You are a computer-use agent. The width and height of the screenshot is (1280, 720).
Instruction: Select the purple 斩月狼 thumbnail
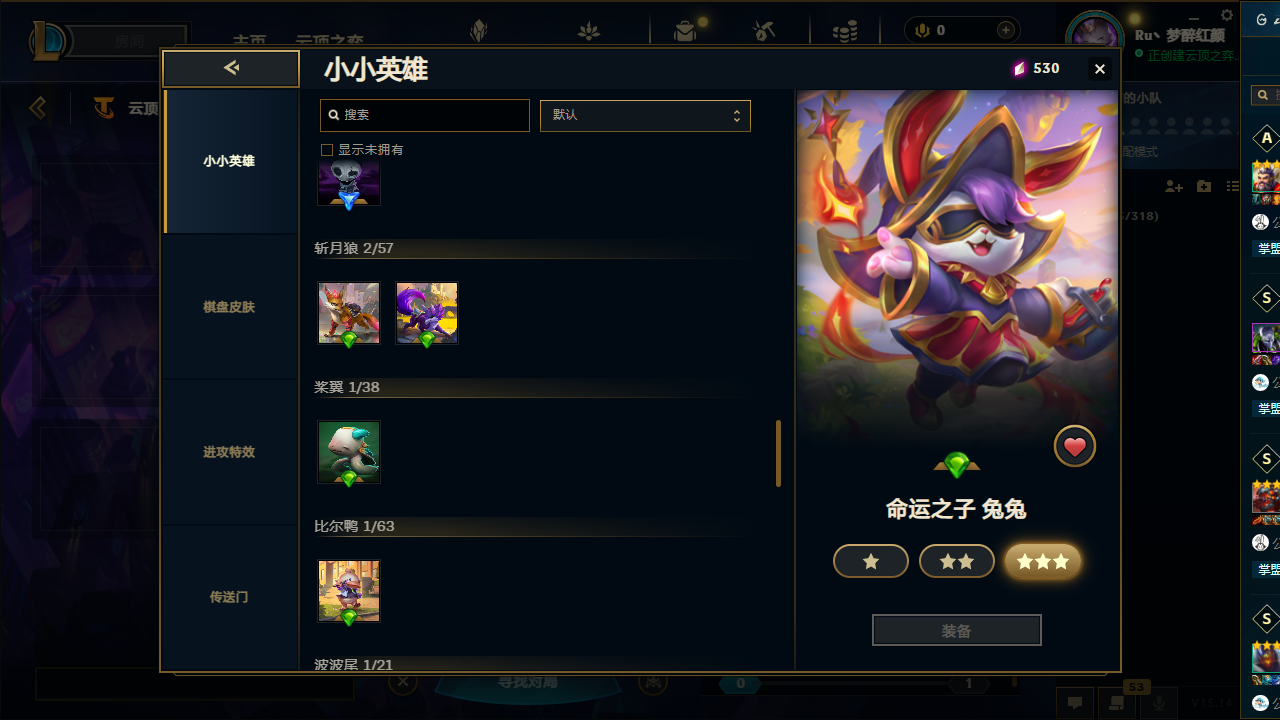427,313
